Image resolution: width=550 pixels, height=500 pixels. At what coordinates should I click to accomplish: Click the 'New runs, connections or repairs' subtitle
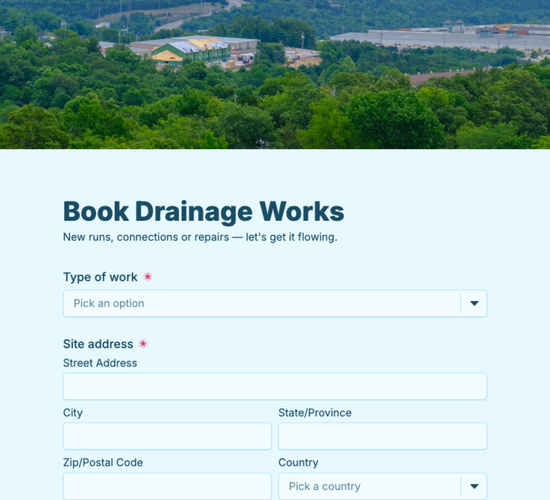200,237
